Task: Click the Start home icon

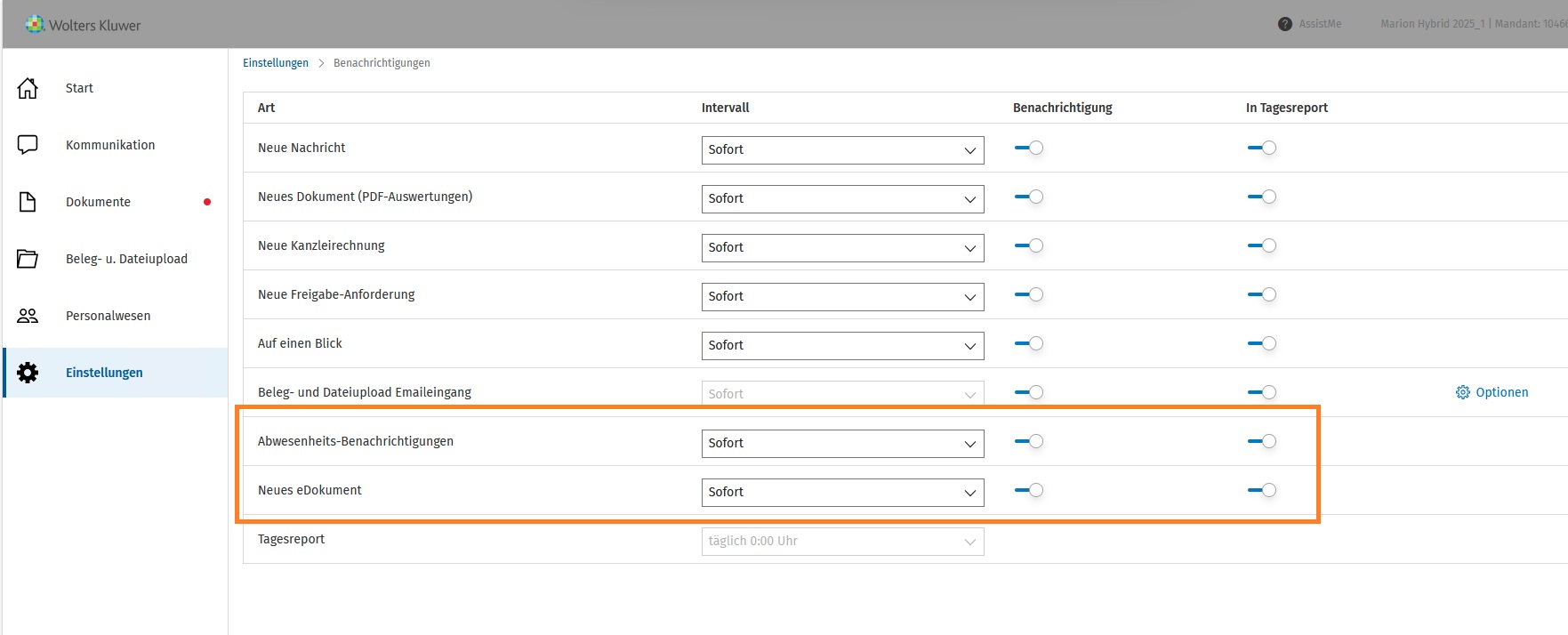Action: 28,88
